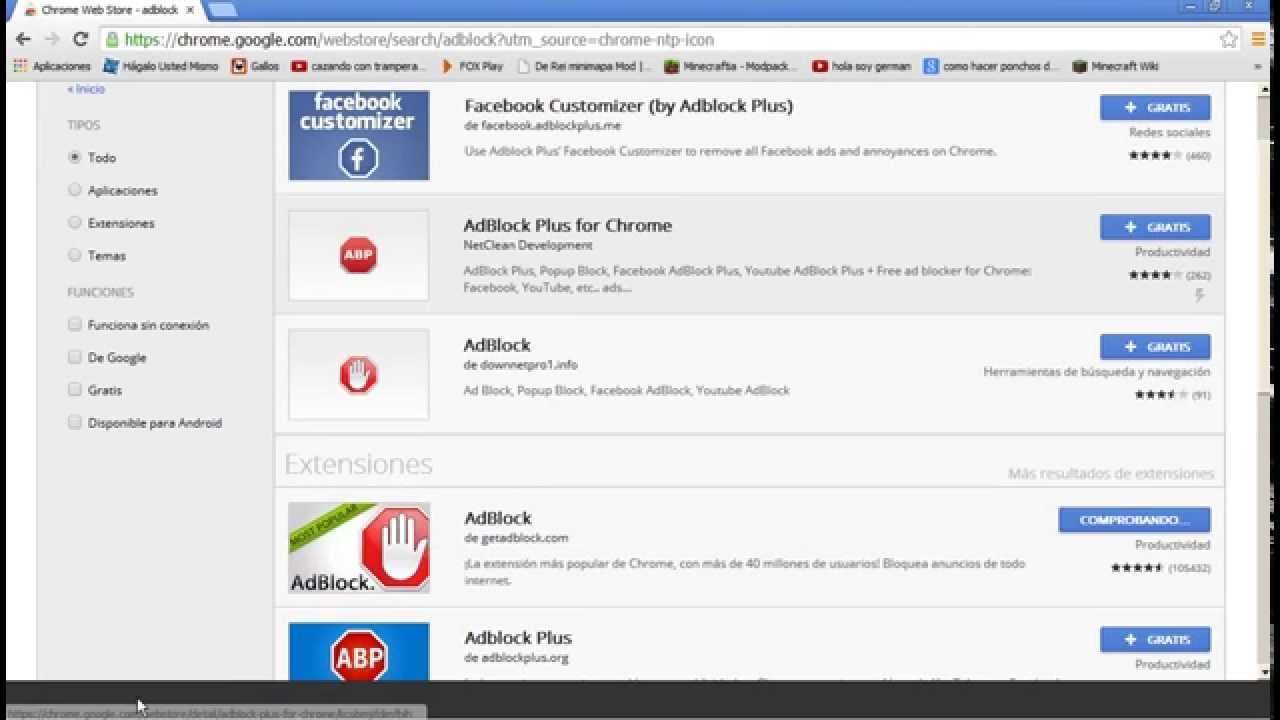Open the AdBlock by getadblock.com title
Viewport: 1280px width, 720px height.
(498, 518)
